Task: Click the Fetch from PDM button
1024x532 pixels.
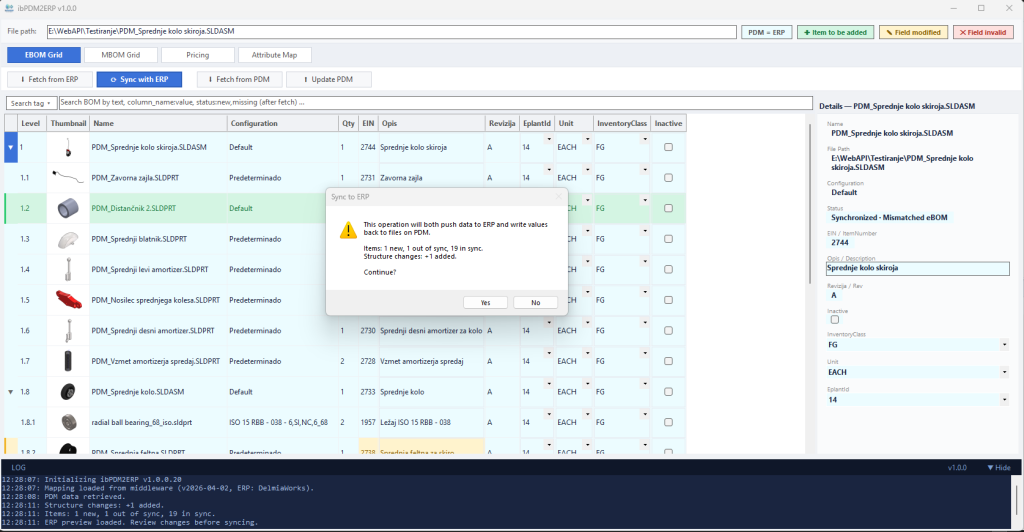Action: [240, 80]
